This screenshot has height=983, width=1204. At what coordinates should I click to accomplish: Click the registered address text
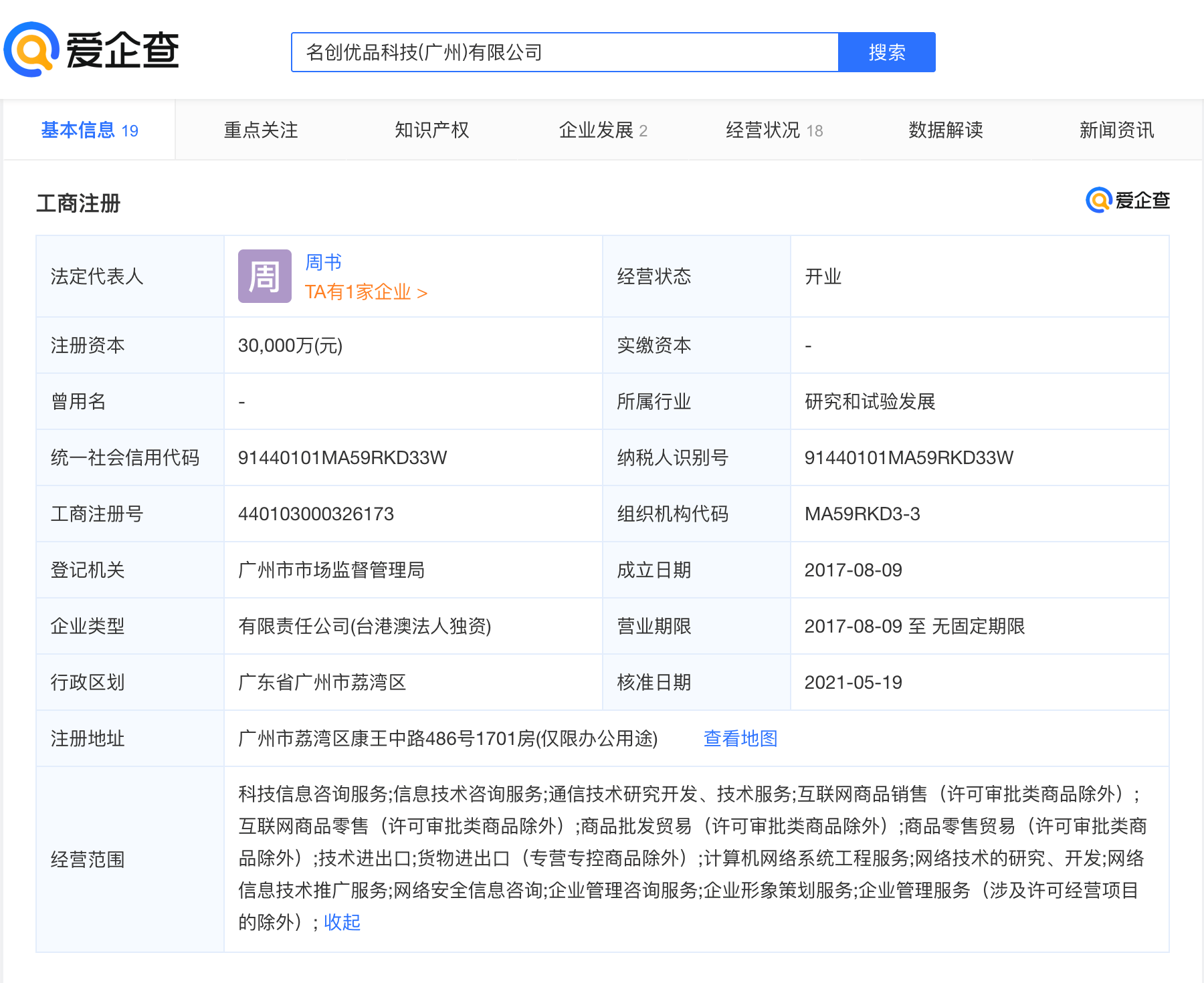pos(448,738)
